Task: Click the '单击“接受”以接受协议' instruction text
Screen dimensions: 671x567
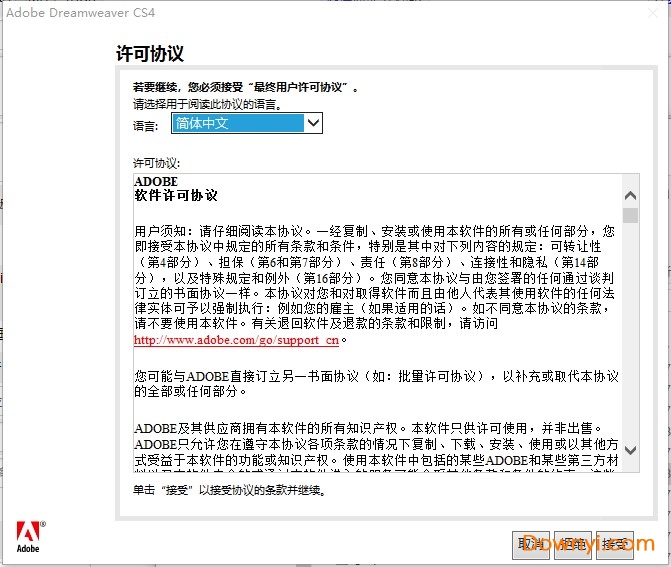Action: coord(229,490)
